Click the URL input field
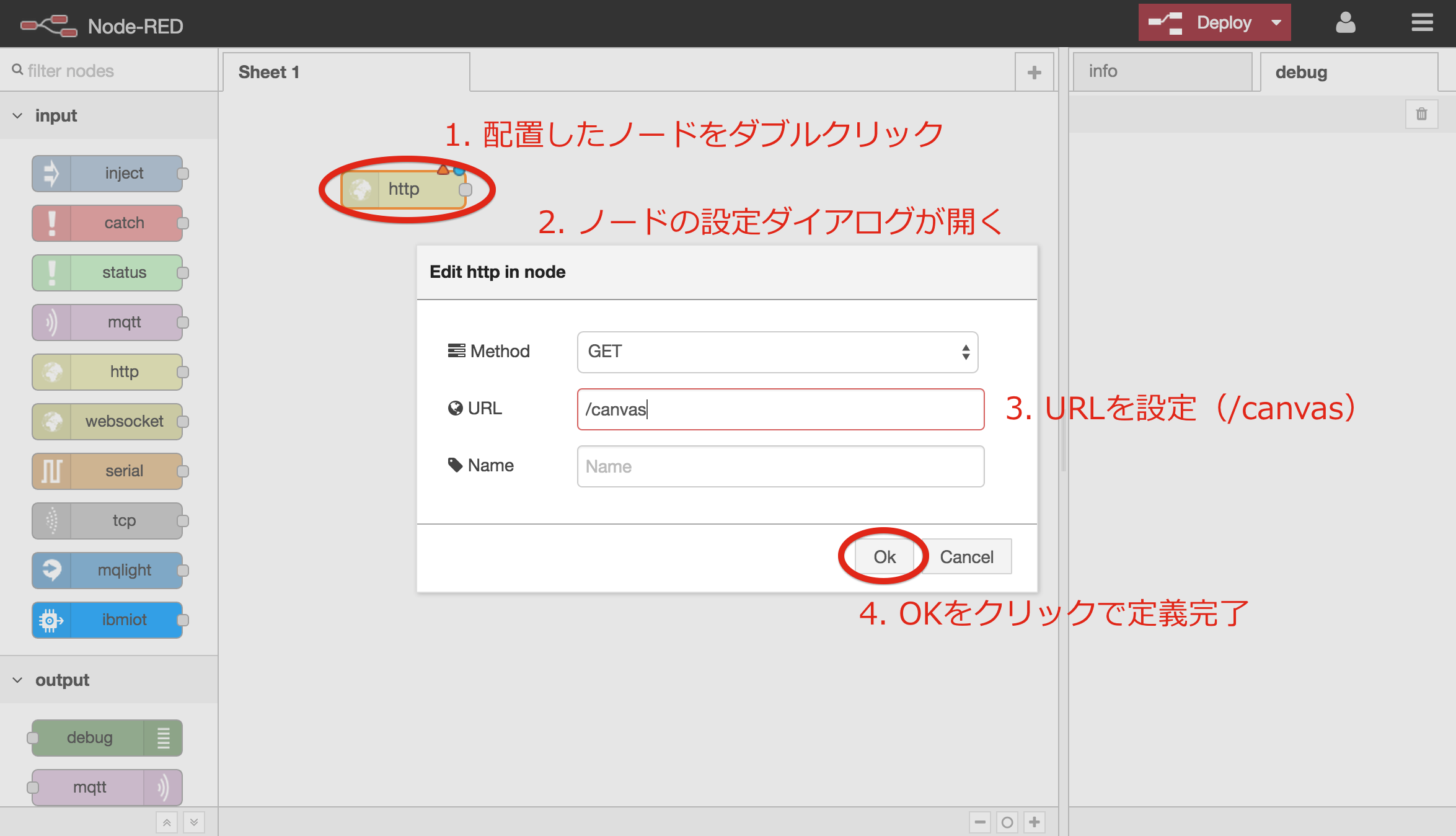The width and height of the screenshot is (1456, 836). (781, 409)
